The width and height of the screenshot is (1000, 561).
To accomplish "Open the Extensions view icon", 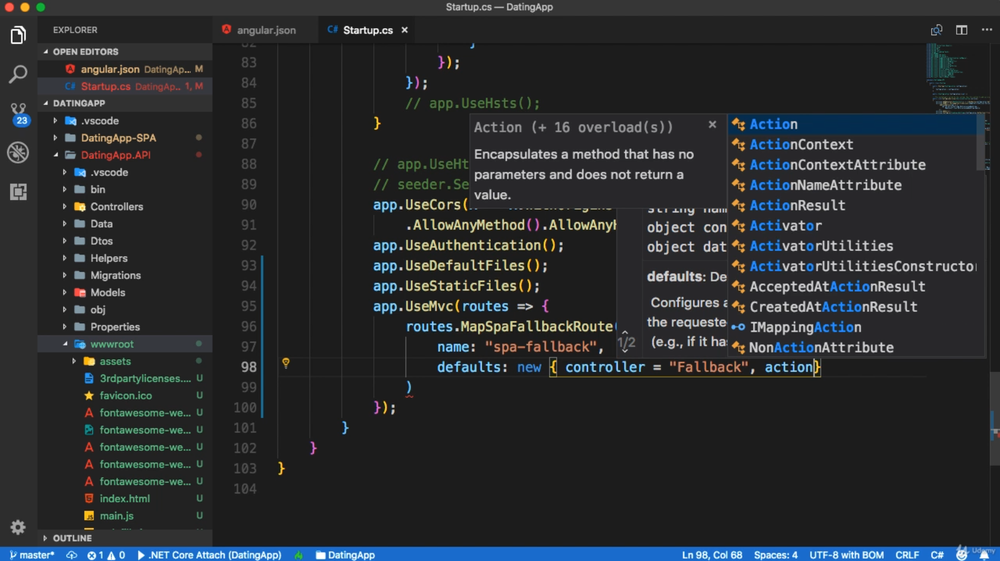I will point(18,191).
